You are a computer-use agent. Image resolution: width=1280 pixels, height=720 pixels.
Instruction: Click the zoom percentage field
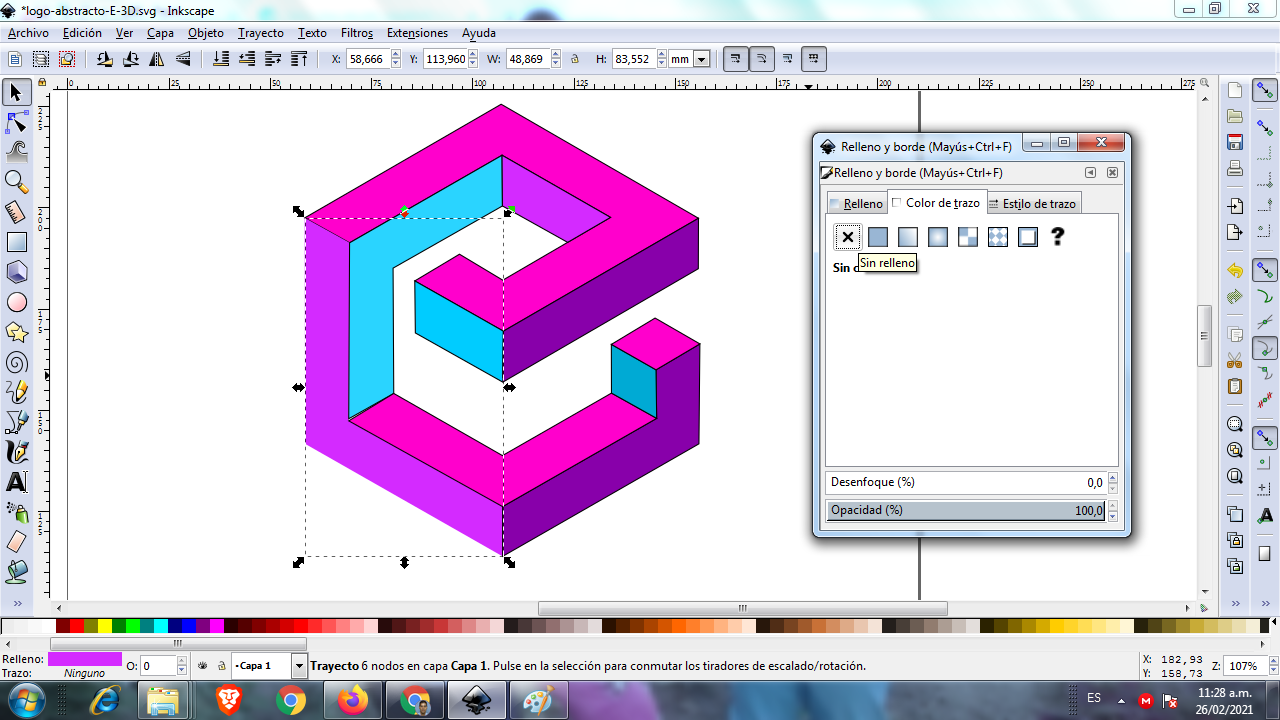point(1243,666)
